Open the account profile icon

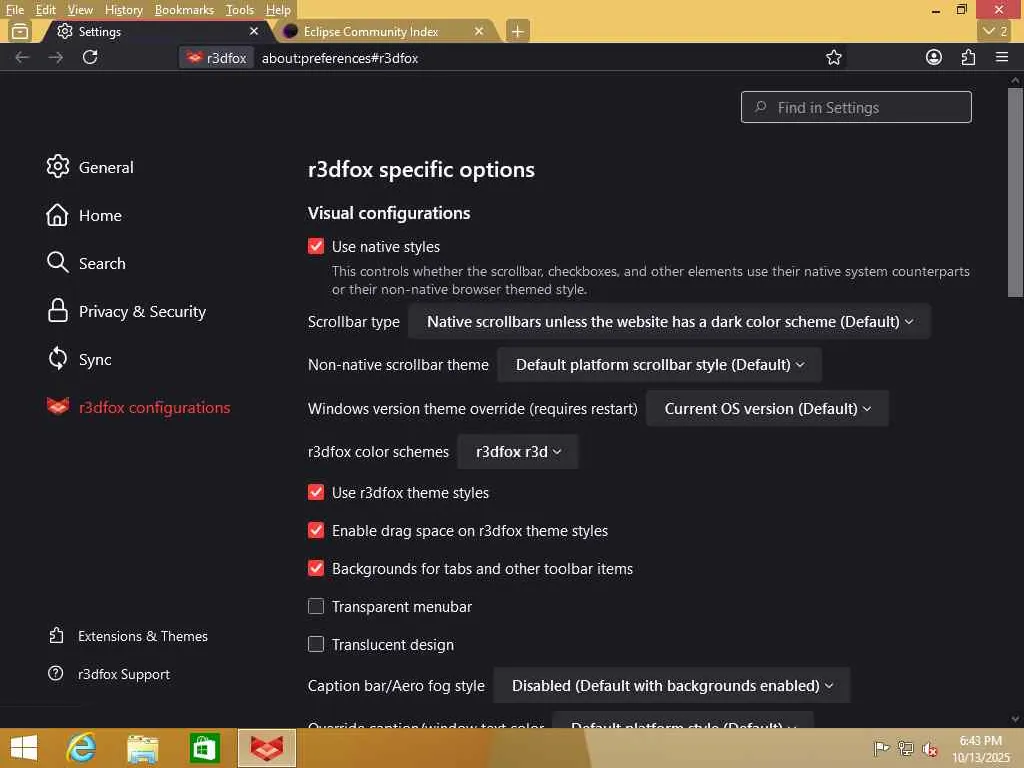pyautogui.click(x=934, y=57)
